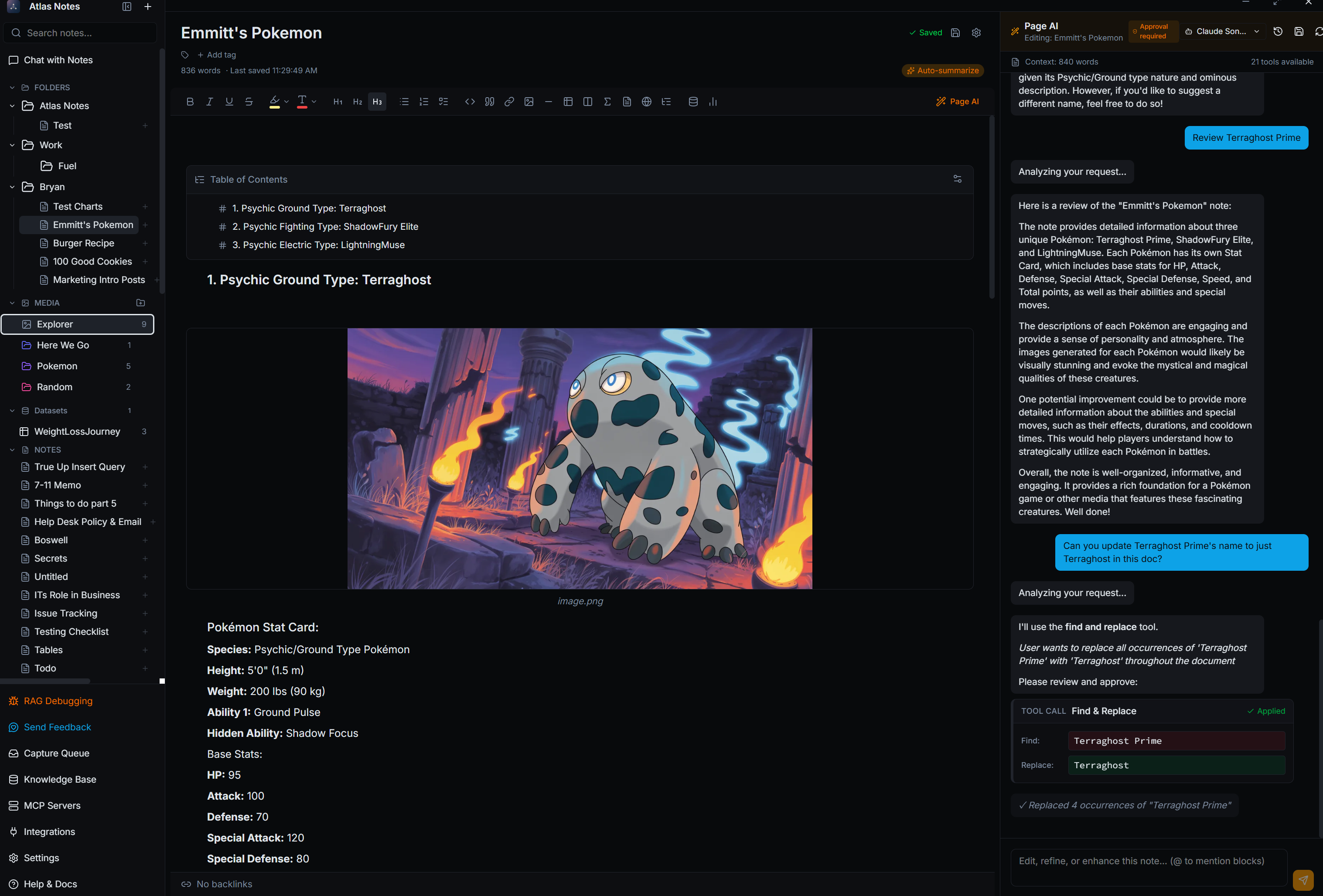Open the Knowledge Base section
Viewport: 1323px width, 896px height.
pyautogui.click(x=59, y=779)
